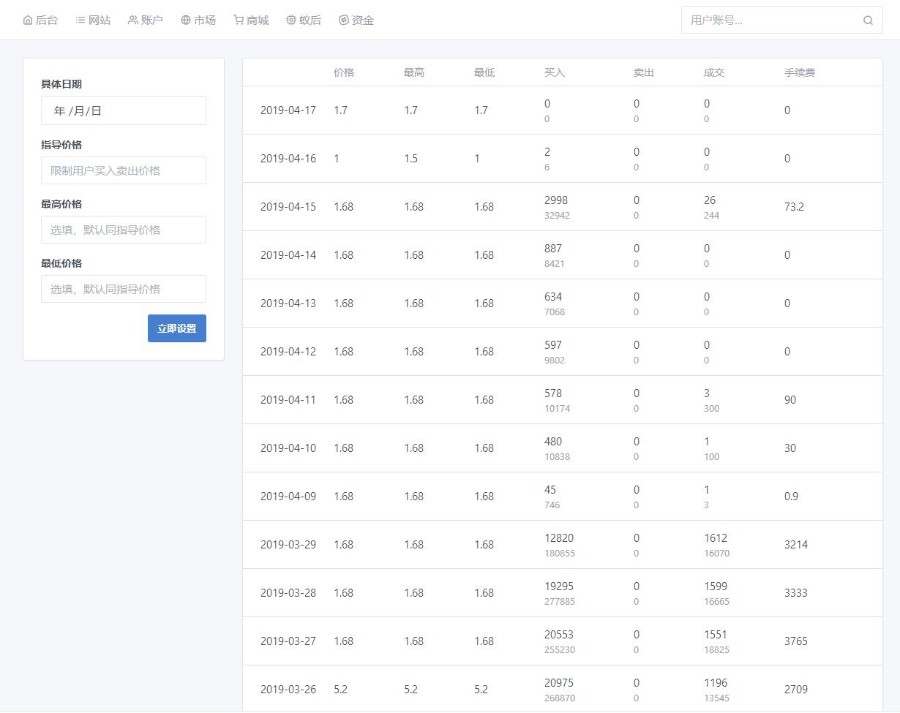Click the 2019-04-15 row date
This screenshot has width=900, height=713.
[288, 207]
